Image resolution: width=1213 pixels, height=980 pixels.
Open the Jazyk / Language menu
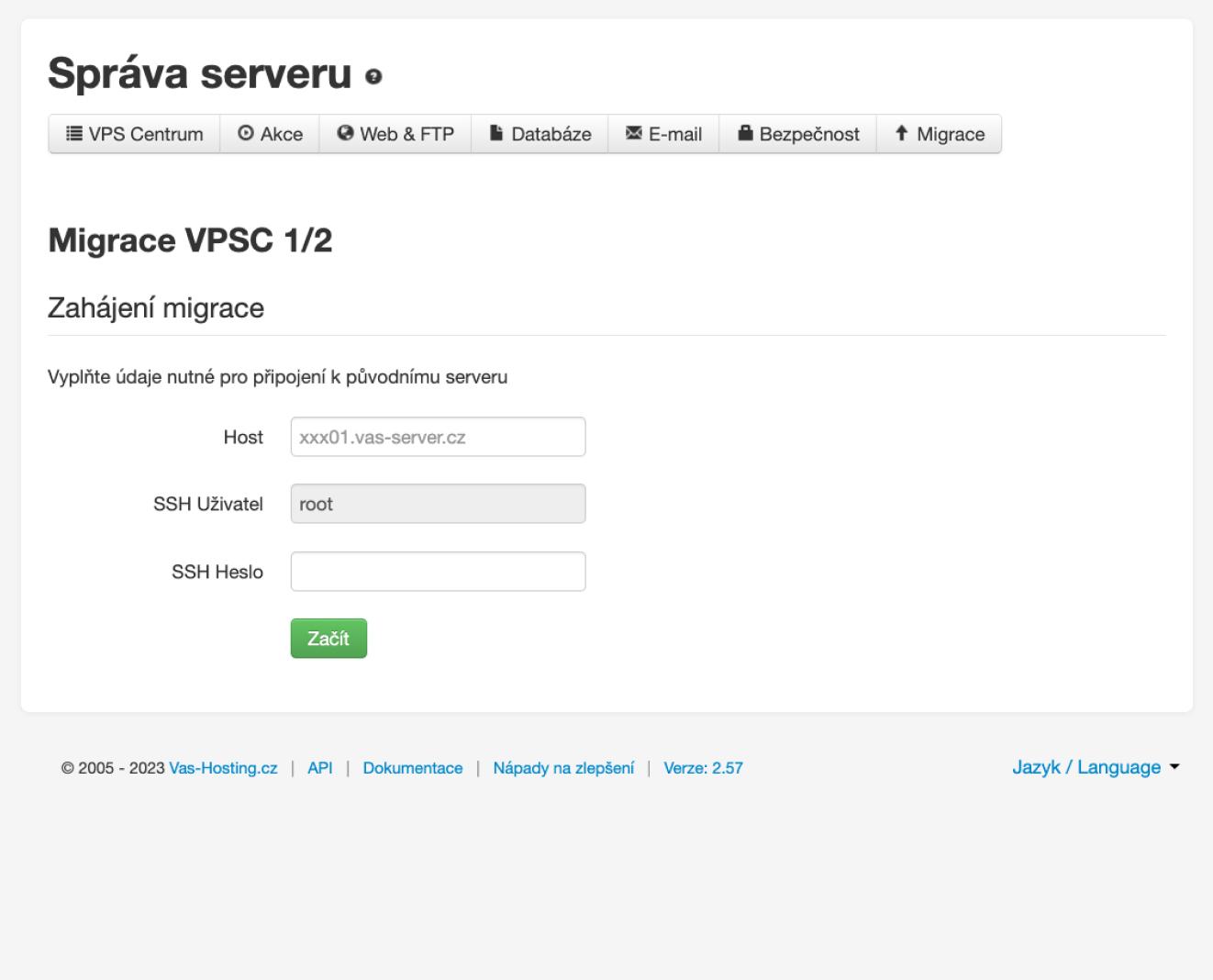pos(1086,767)
